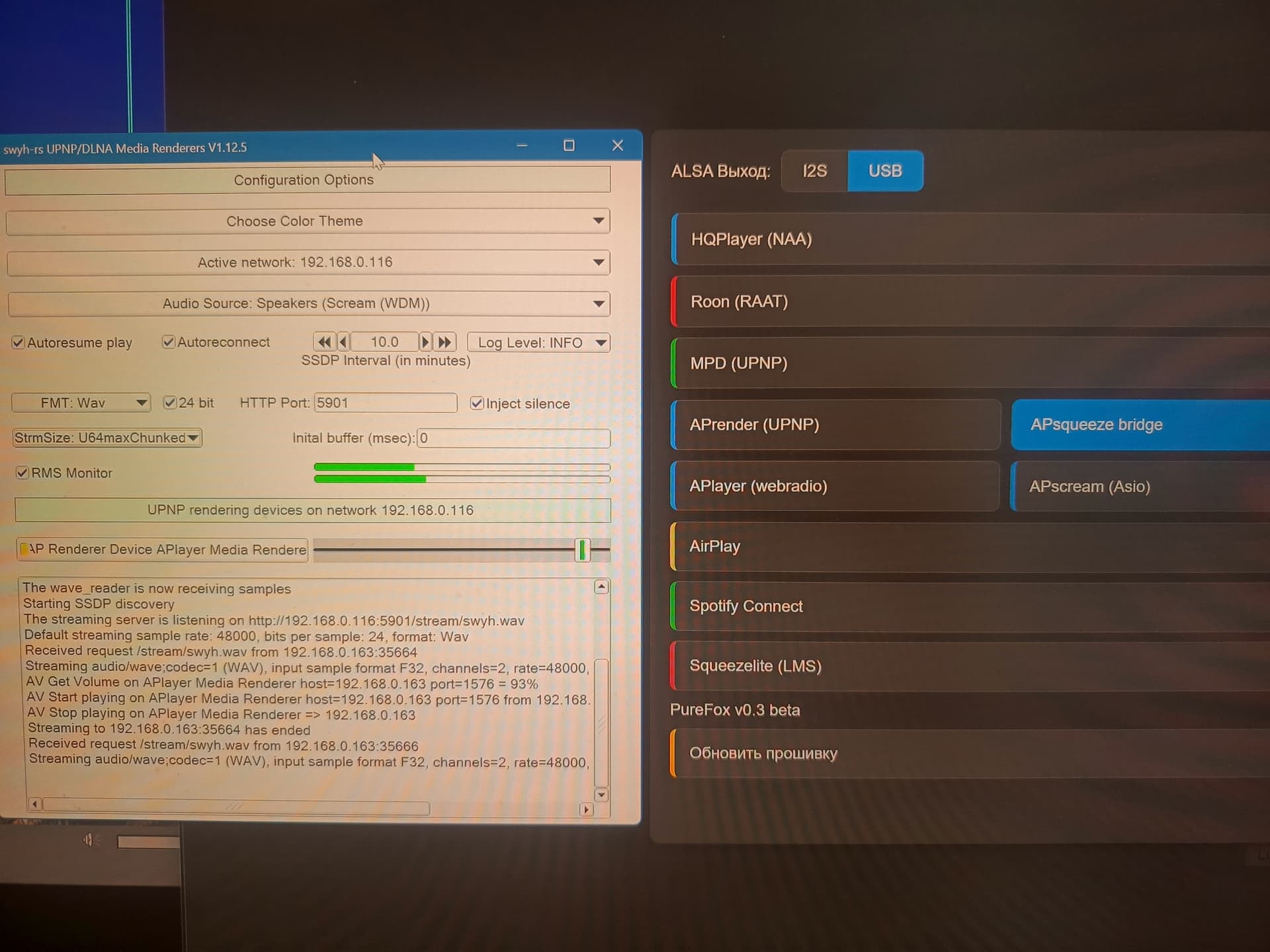This screenshot has width=1270, height=952.
Task: Select HQPlayer (NAA) mode
Action: point(970,239)
